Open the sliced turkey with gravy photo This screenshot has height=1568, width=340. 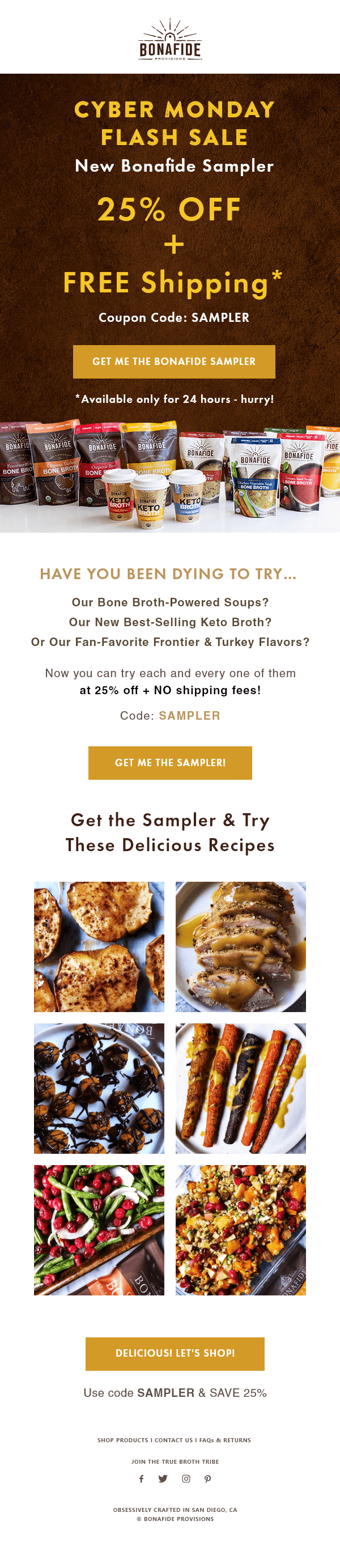click(x=241, y=946)
